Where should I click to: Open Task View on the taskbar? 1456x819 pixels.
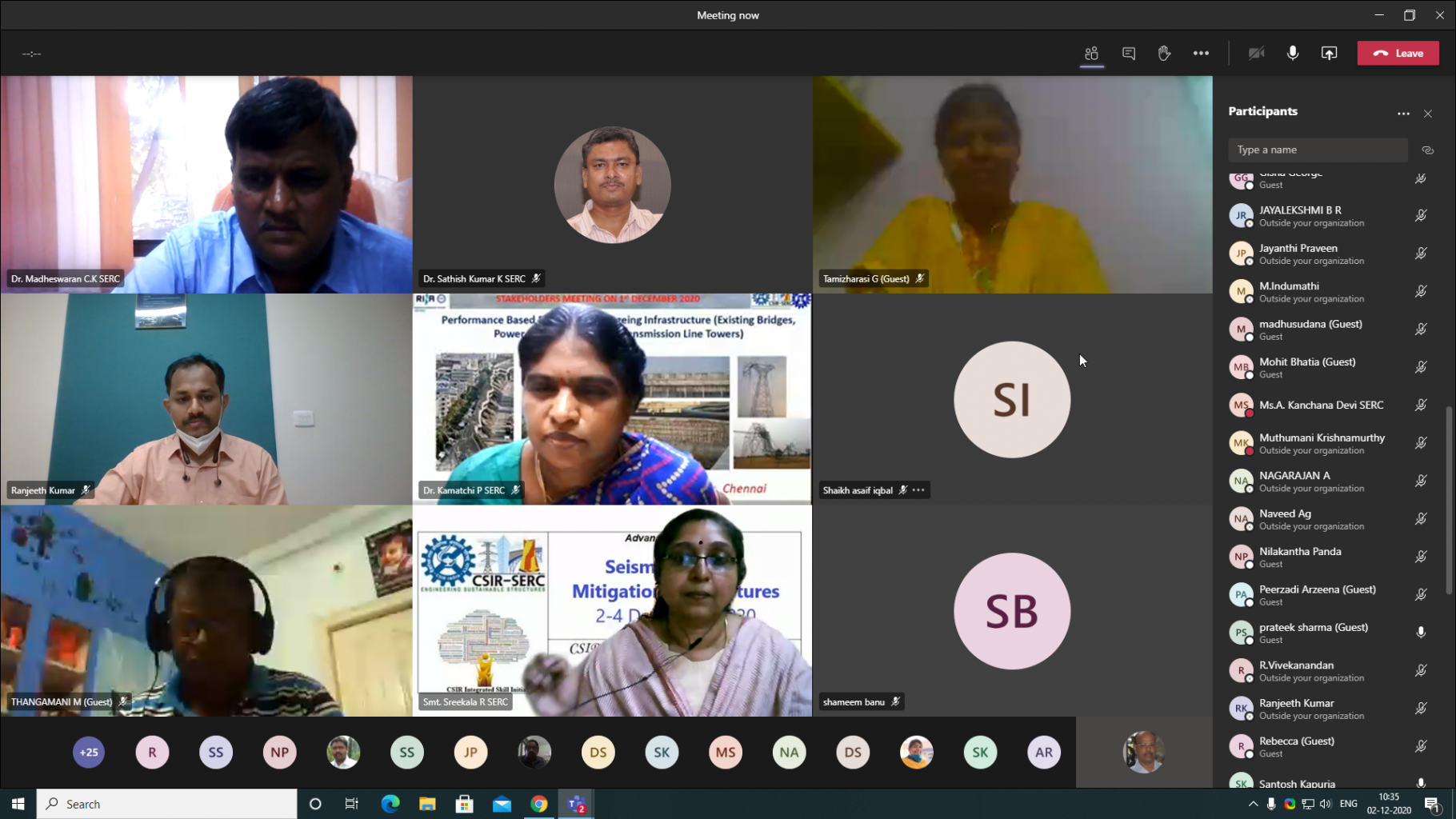tap(351, 804)
